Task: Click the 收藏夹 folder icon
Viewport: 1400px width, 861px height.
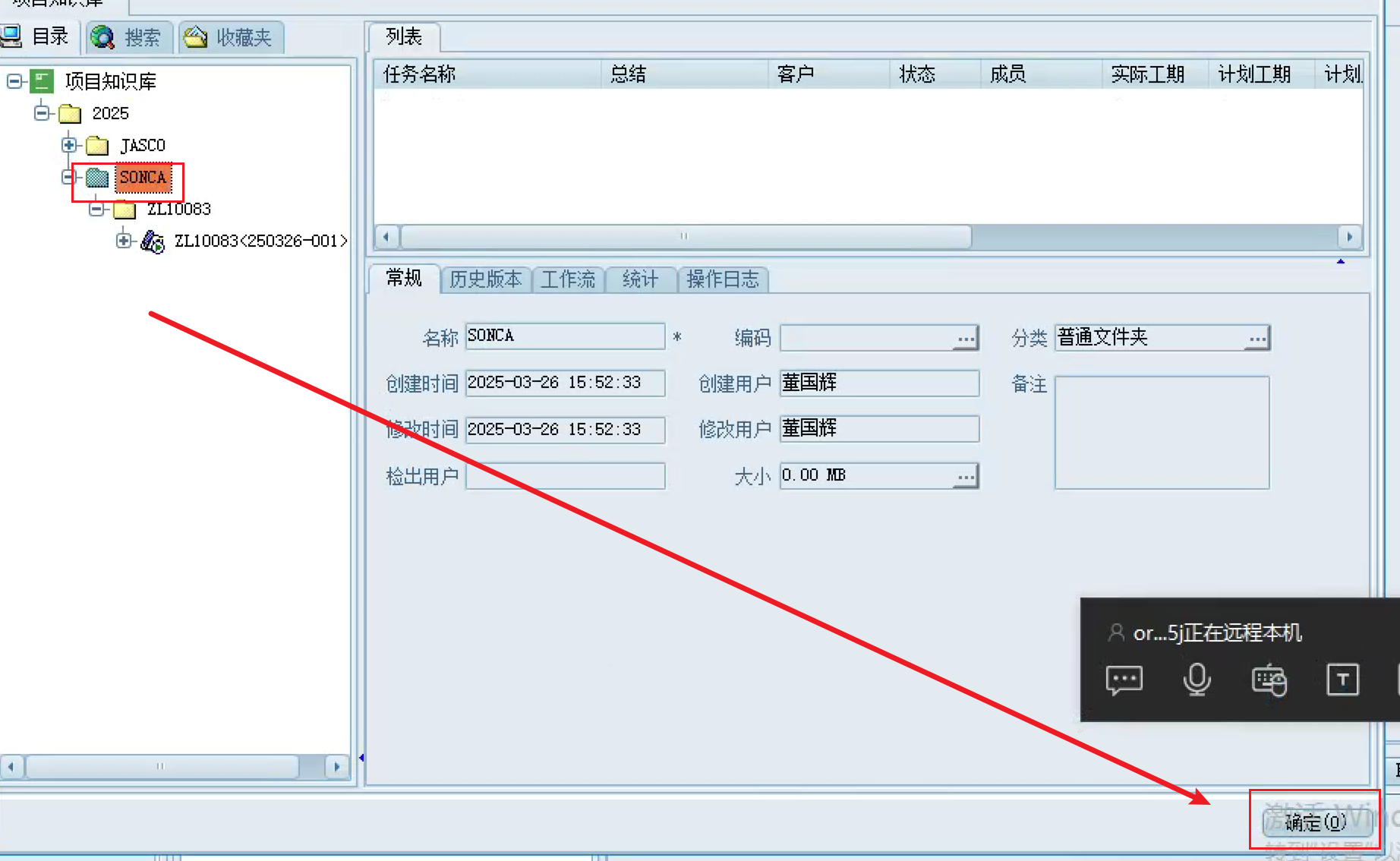Action: tap(195, 36)
